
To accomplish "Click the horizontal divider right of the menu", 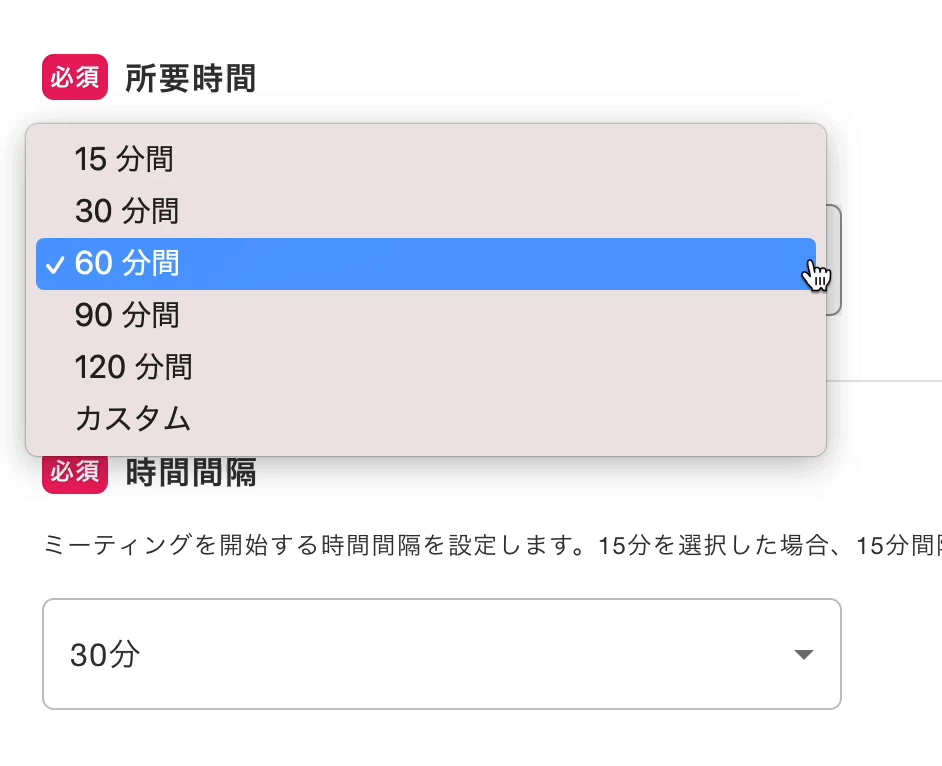I will [885, 381].
